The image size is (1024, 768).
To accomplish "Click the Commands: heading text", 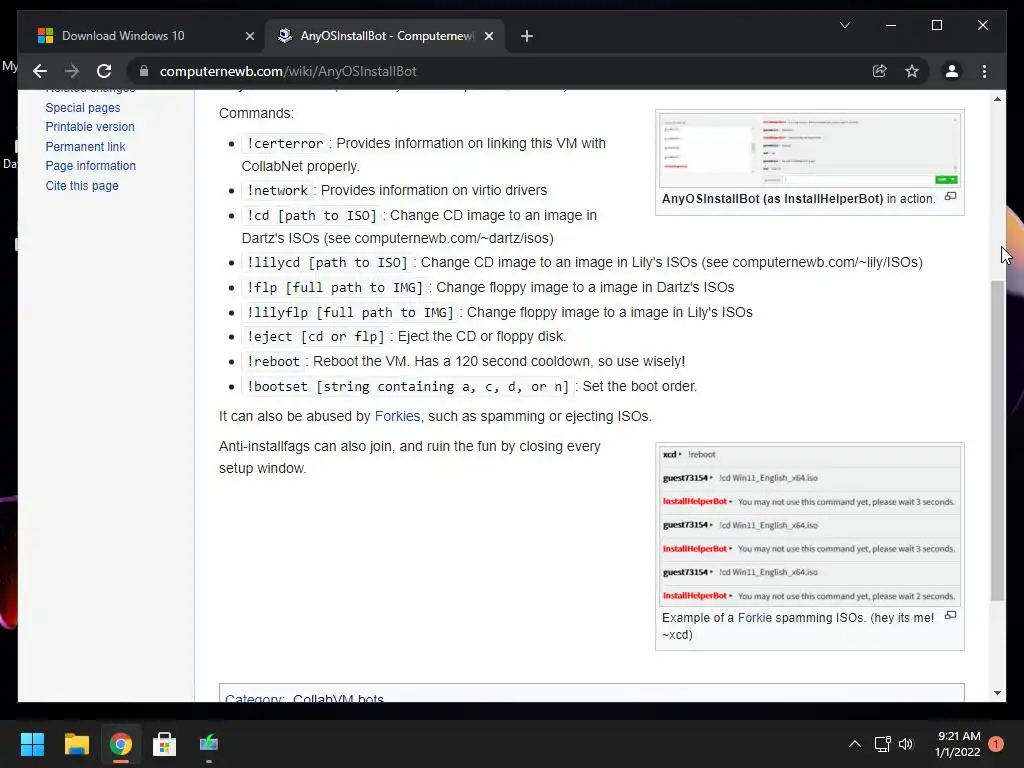I will (256, 113).
